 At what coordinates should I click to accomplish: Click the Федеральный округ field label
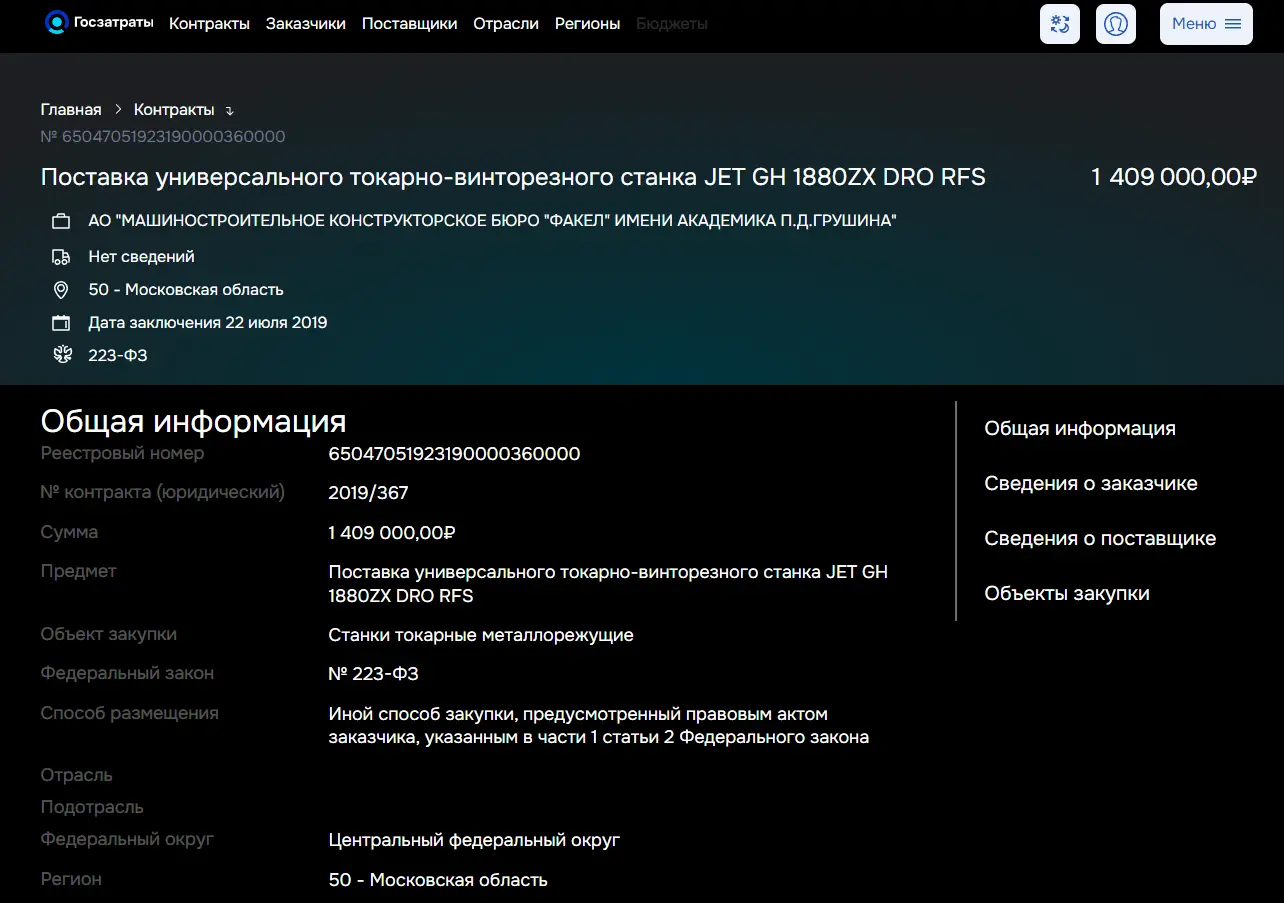pos(127,840)
